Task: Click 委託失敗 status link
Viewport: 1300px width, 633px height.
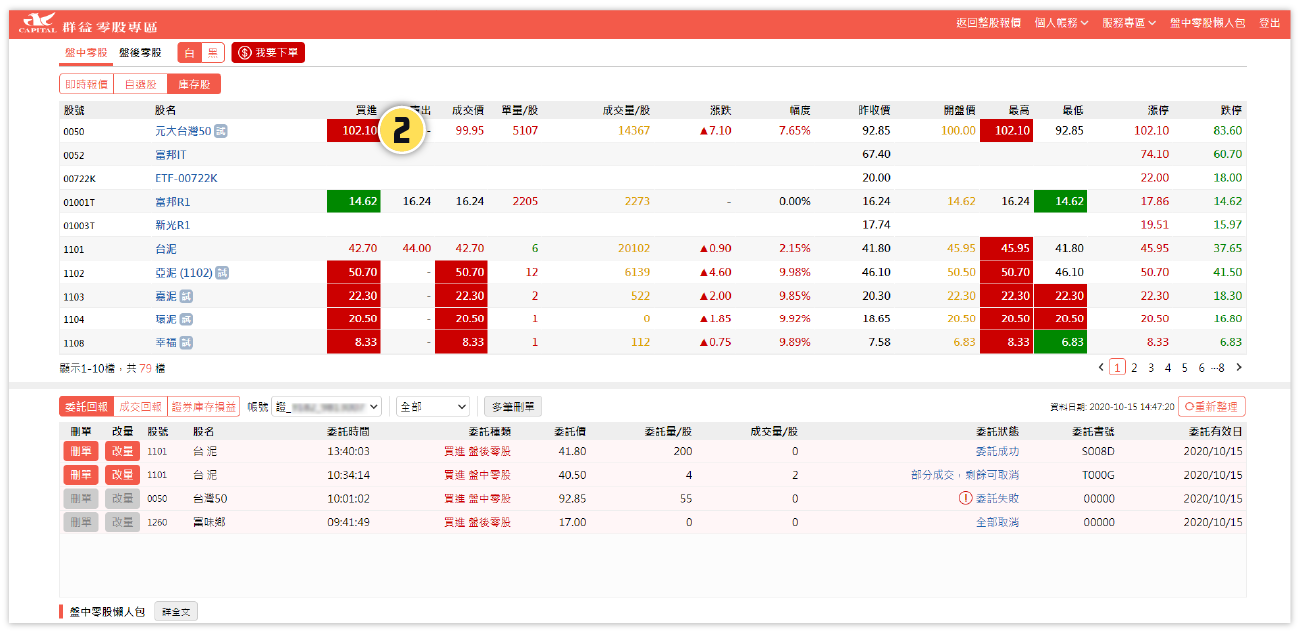Action: (997, 498)
